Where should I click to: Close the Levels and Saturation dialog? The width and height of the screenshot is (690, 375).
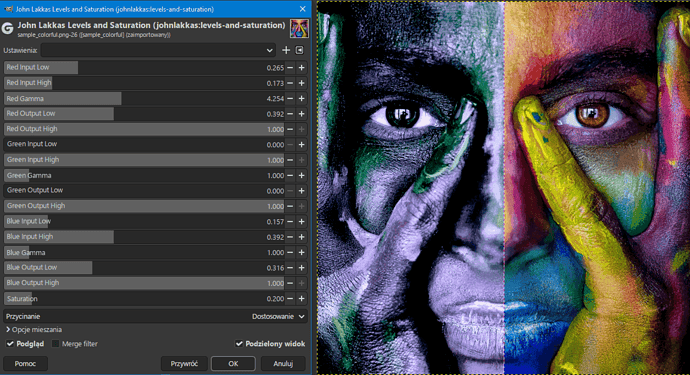click(x=302, y=9)
